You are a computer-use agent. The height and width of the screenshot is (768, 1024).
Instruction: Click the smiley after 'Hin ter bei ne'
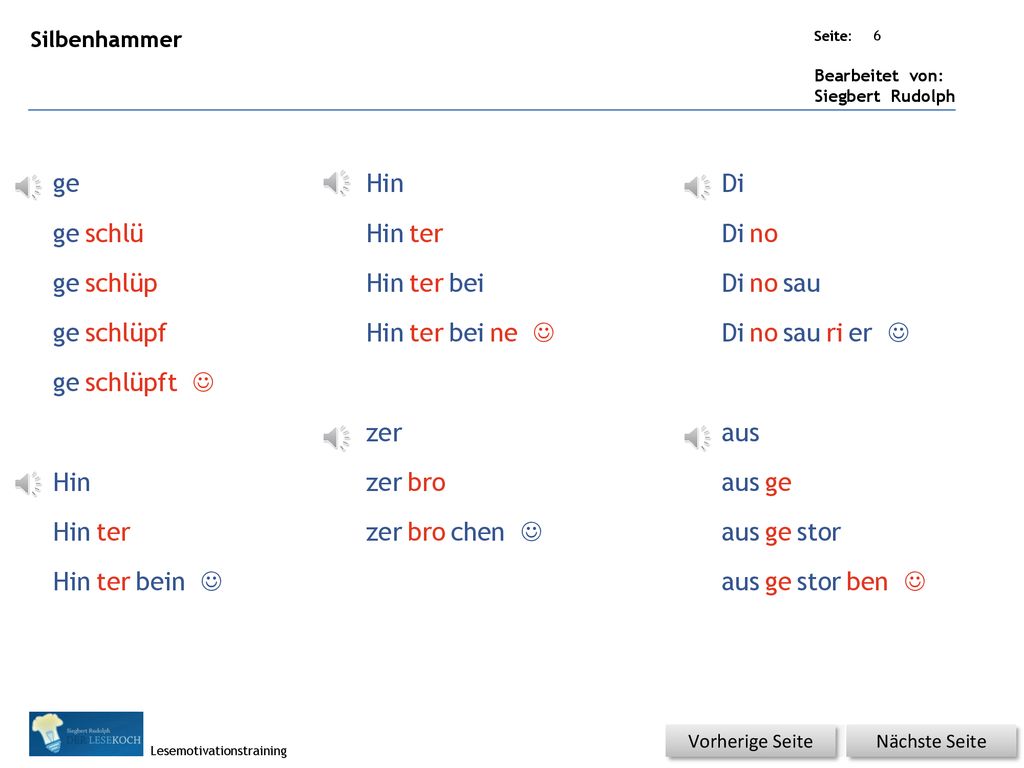pyautogui.click(x=543, y=332)
